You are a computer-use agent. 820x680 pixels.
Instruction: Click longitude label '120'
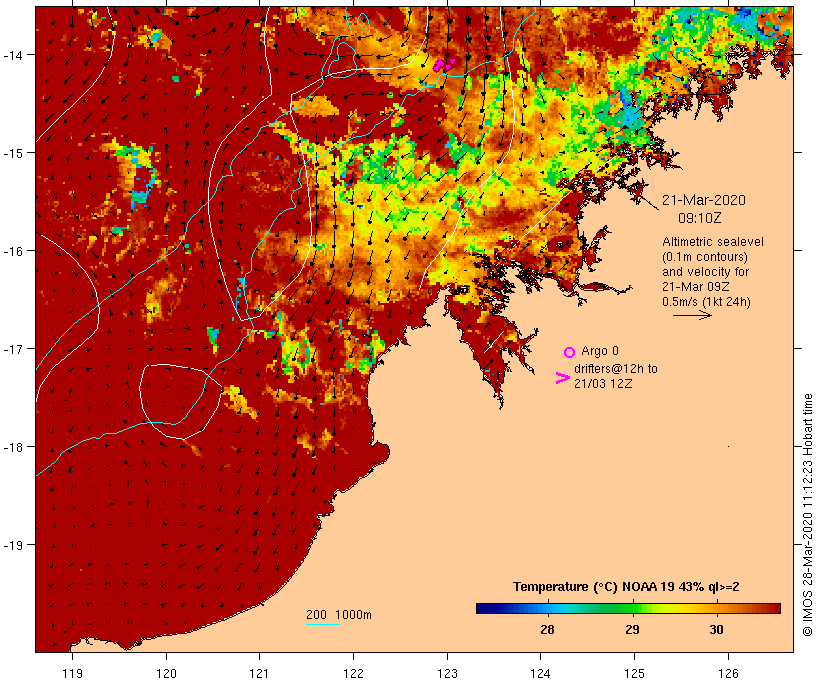tap(166, 674)
